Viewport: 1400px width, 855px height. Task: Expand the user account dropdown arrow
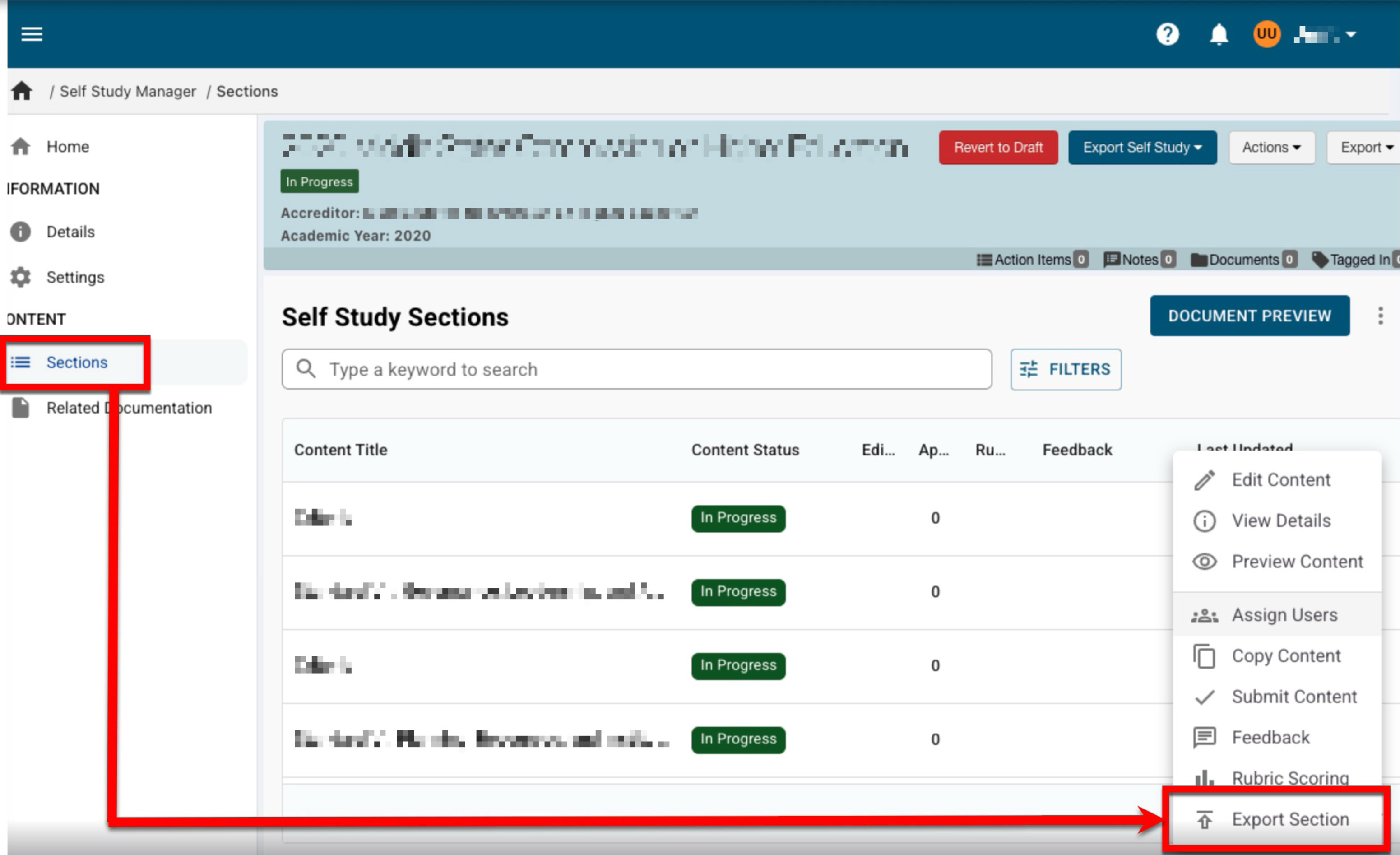pos(1351,35)
